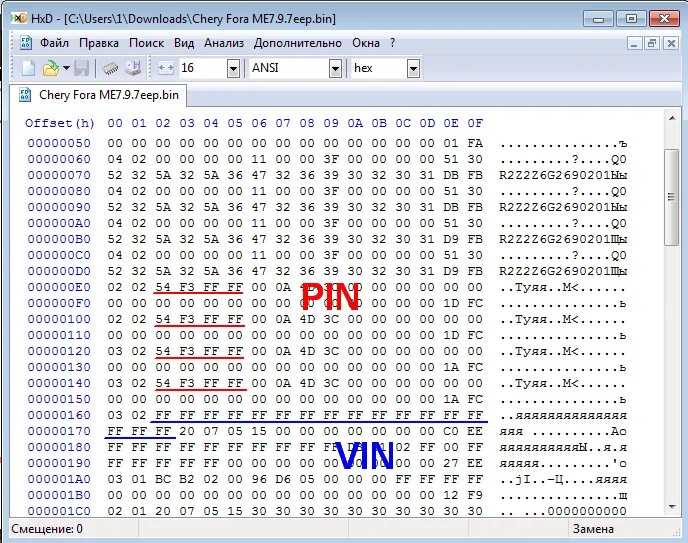Open the ANSI charset dropdown
The image size is (688, 543).
[335, 68]
